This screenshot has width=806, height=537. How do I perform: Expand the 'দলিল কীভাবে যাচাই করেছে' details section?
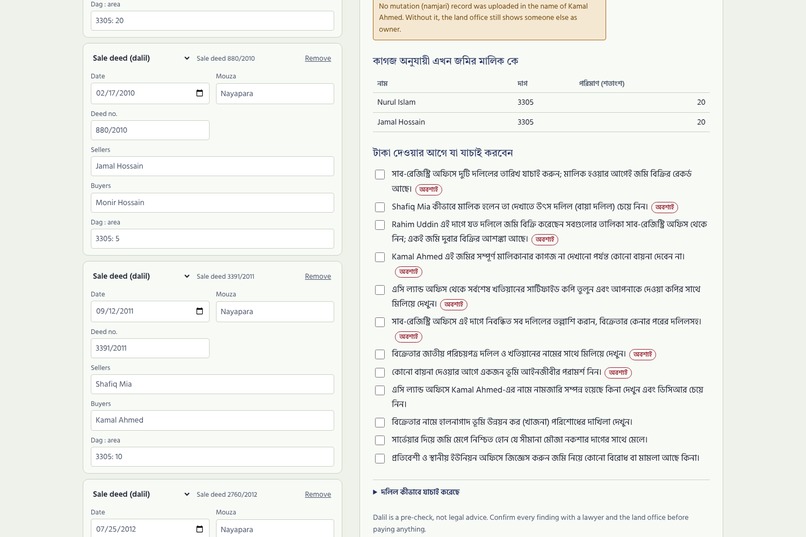coord(416,492)
